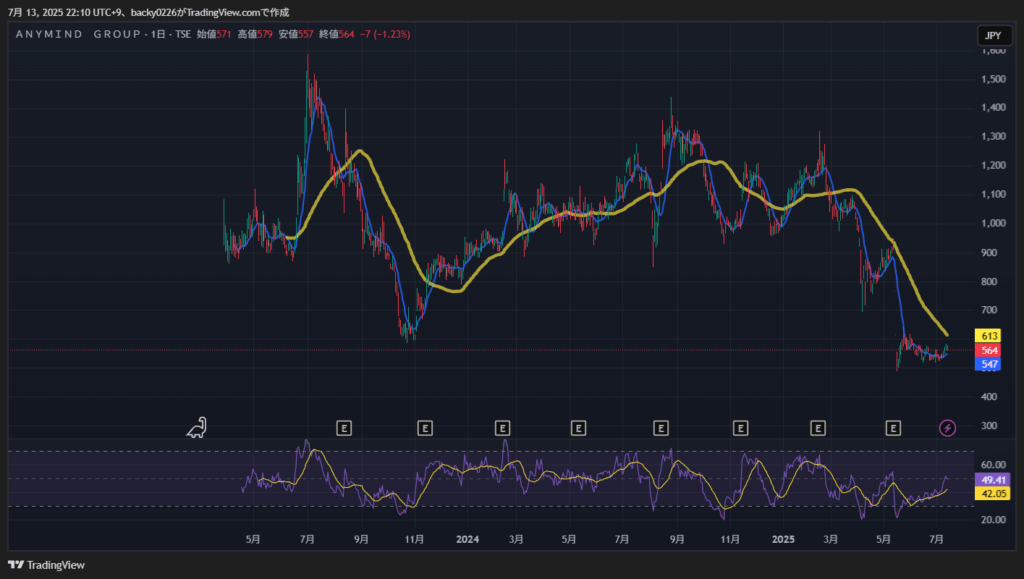The width and height of the screenshot is (1024, 579).
Task: Click the yellow 613 moving average price label
Action: (988, 336)
